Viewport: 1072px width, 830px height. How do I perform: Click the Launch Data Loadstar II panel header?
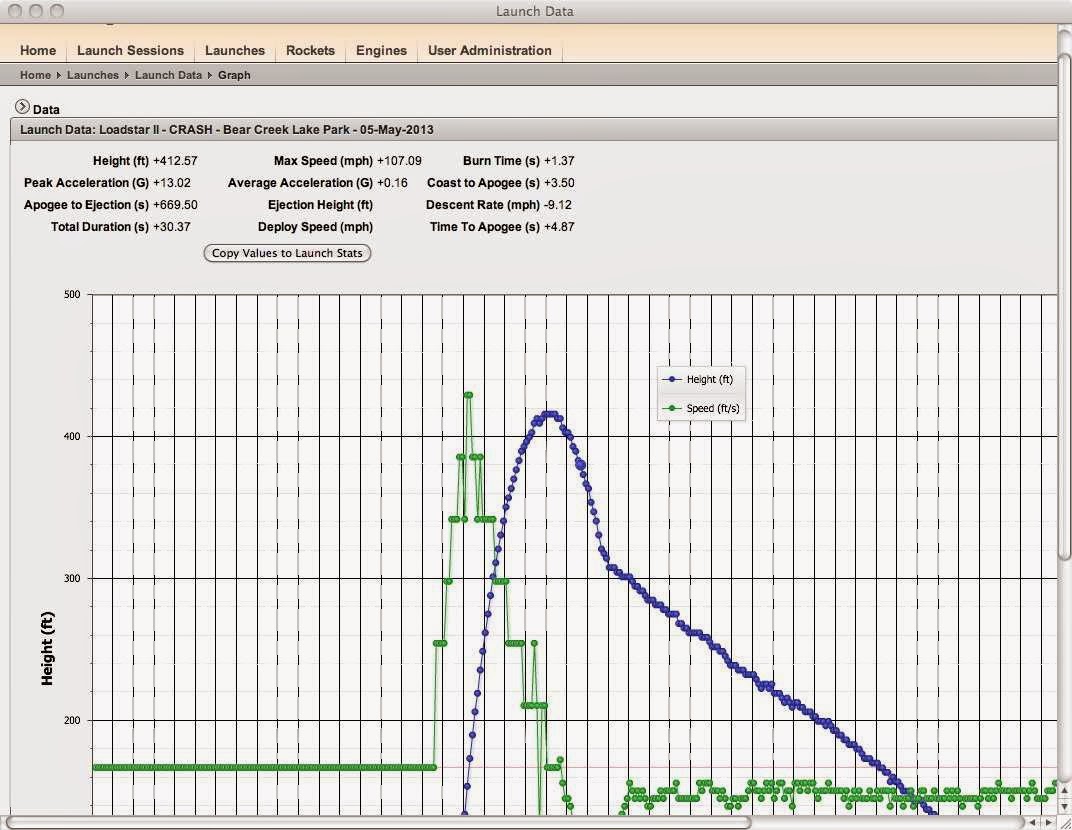pyautogui.click(x=534, y=130)
